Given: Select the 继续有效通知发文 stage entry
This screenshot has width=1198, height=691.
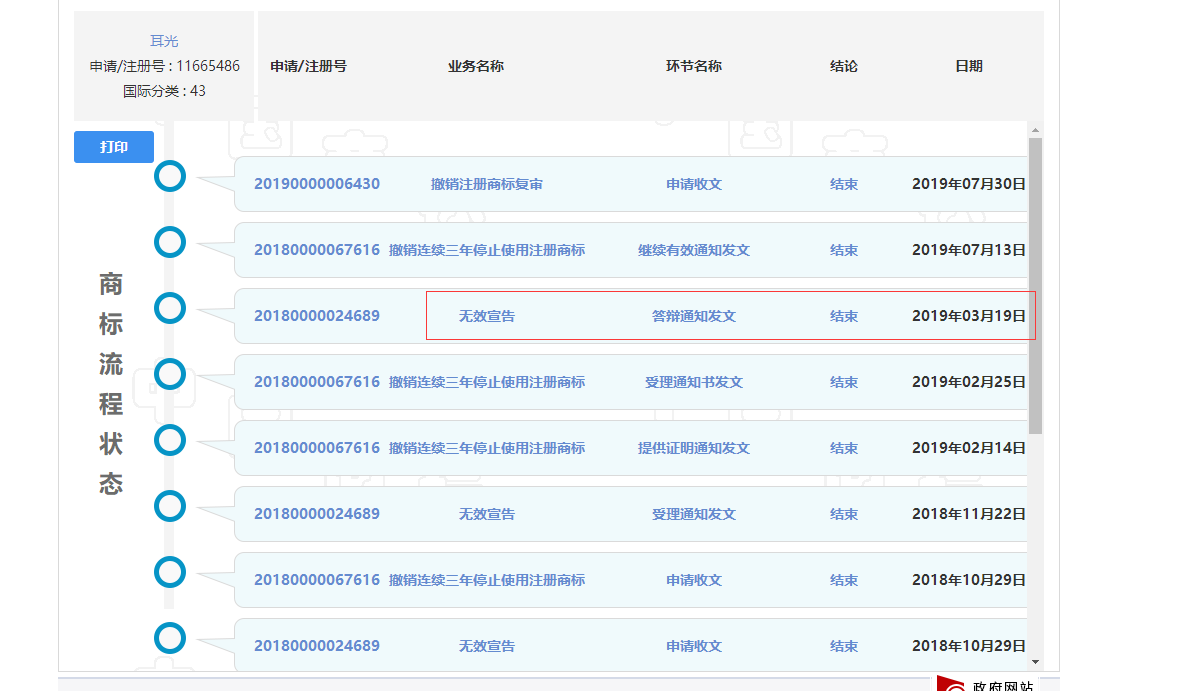Looking at the screenshot, I should tap(694, 250).
